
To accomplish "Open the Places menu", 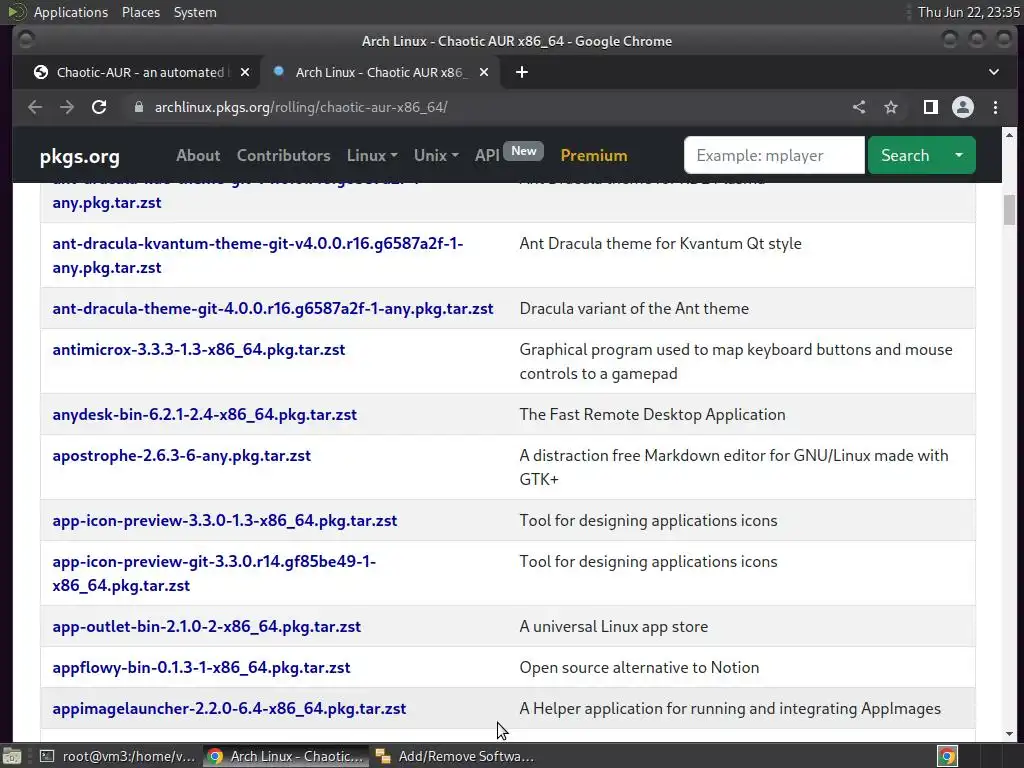I will pos(141,12).
